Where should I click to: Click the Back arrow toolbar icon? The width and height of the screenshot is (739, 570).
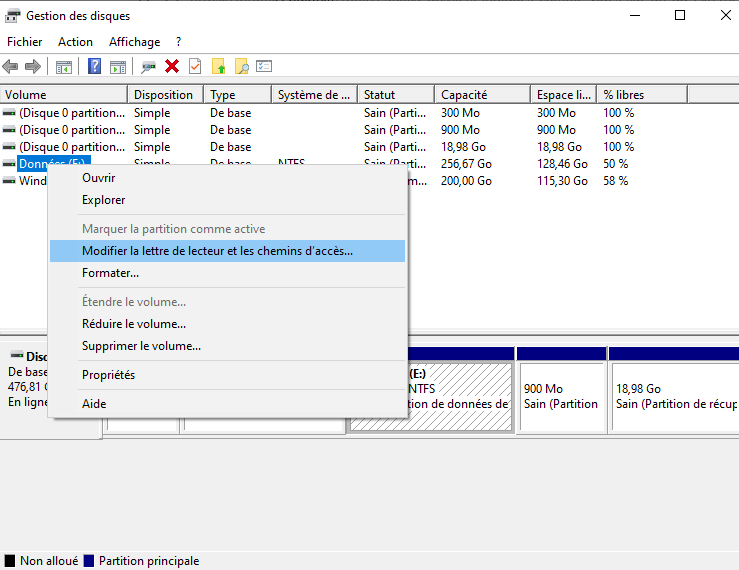point(10,66)
